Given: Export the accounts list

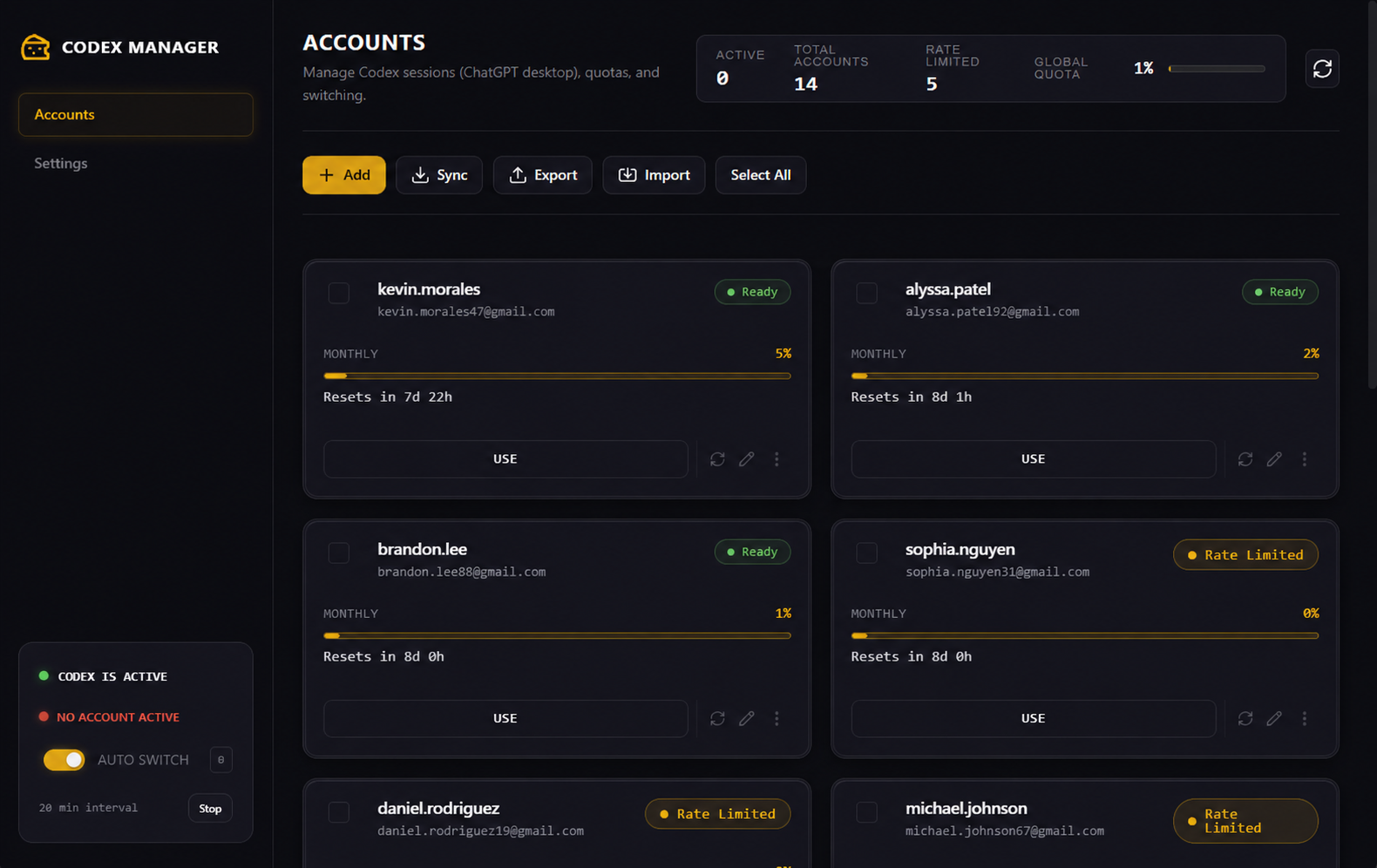Looking at the screenshot, I should point(542,175).
